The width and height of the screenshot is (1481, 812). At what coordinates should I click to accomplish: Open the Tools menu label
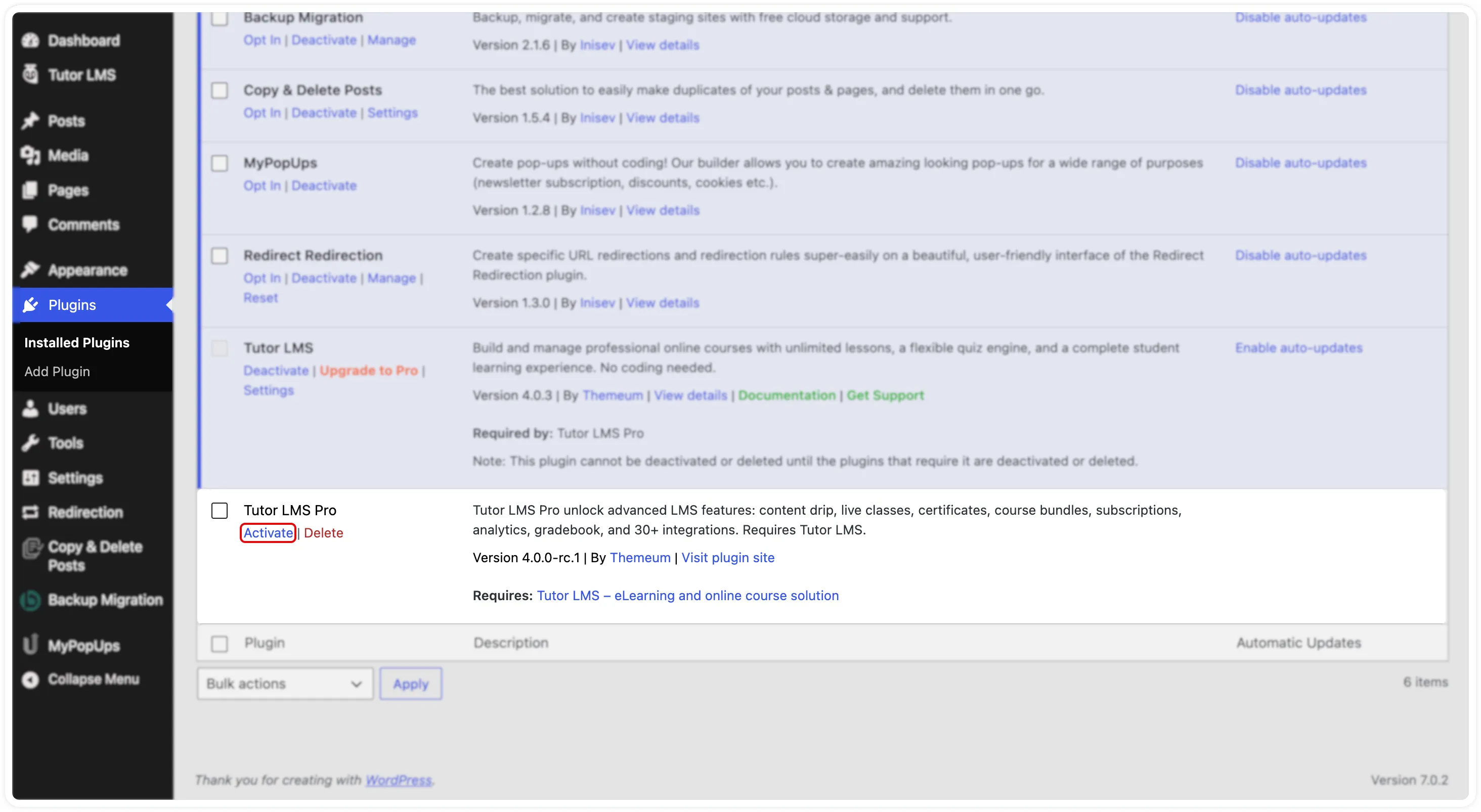[x=66, y=443]
